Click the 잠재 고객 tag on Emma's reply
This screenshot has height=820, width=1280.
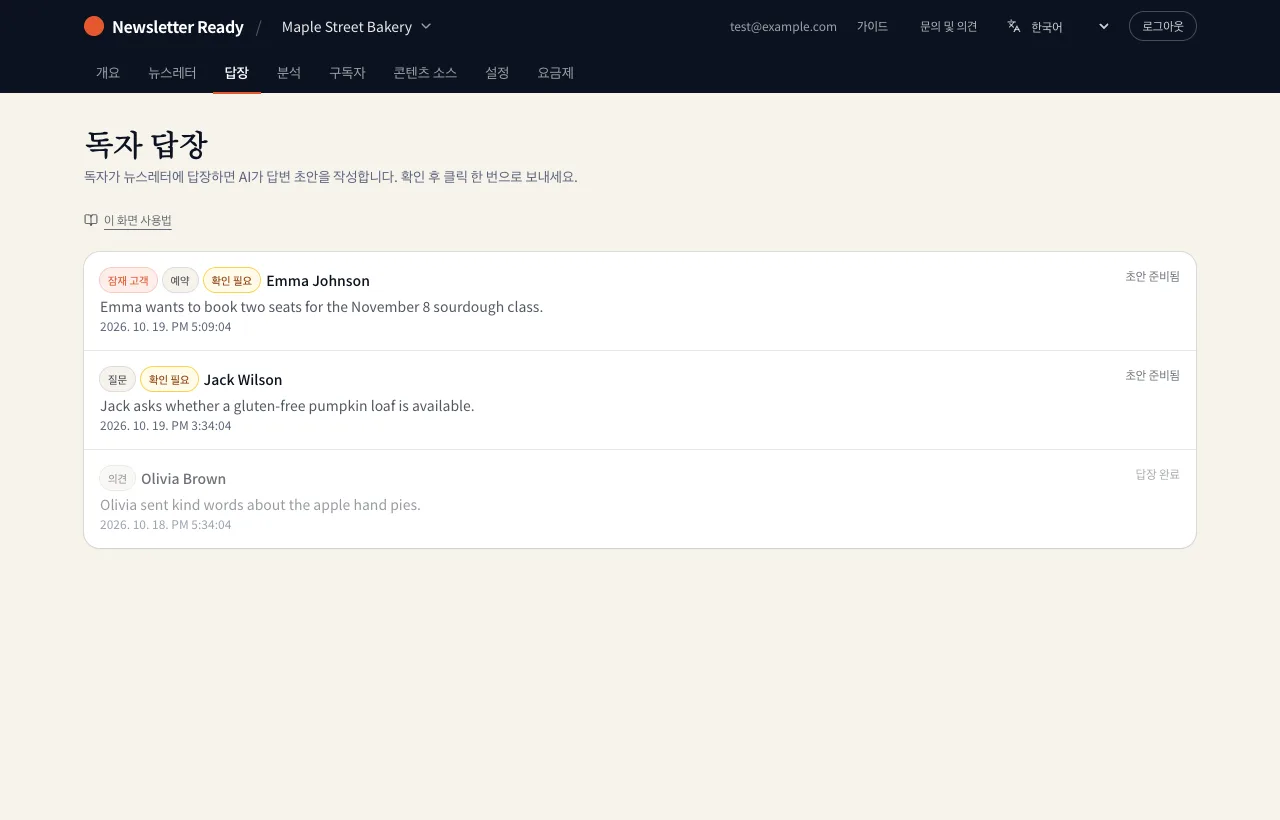[128, 280]
